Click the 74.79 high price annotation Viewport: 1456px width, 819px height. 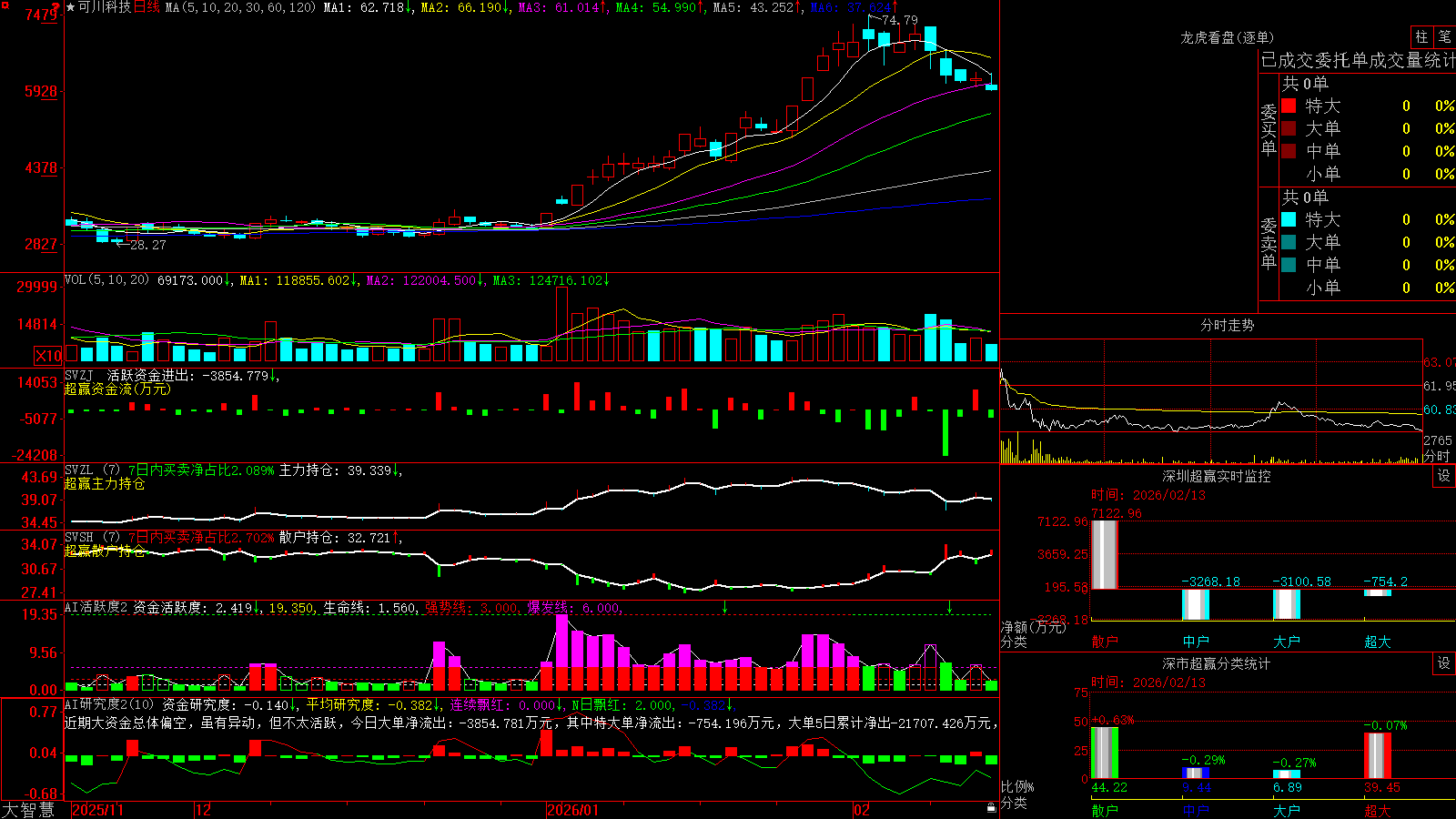point(900,20)
